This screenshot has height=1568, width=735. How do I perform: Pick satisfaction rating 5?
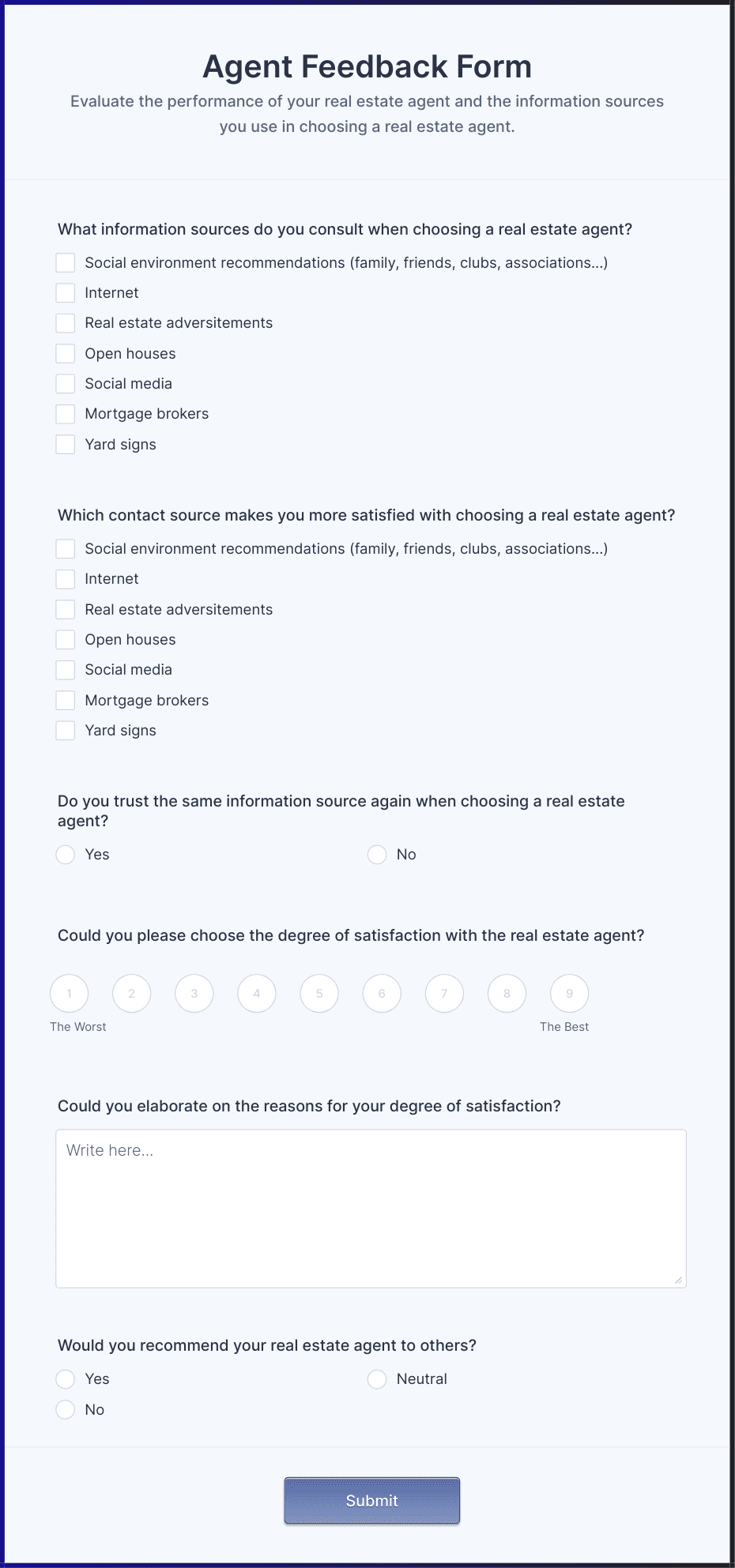(319, 994)
